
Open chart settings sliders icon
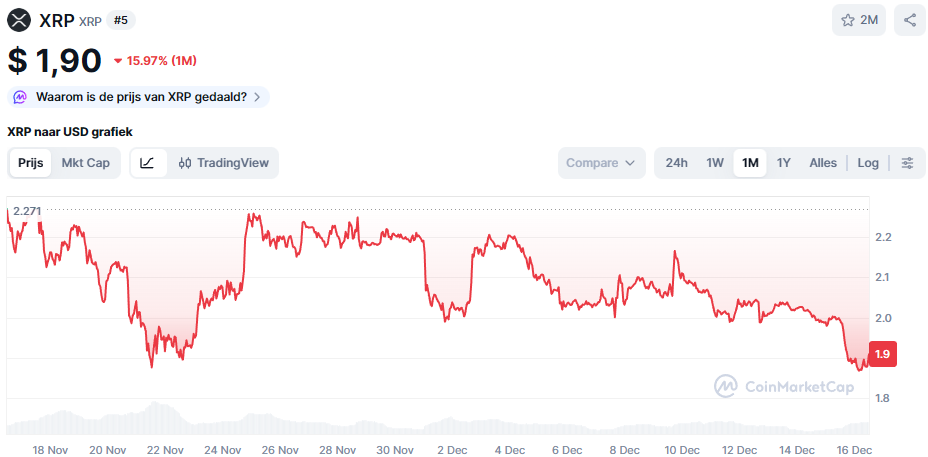[x=907, y=163]
